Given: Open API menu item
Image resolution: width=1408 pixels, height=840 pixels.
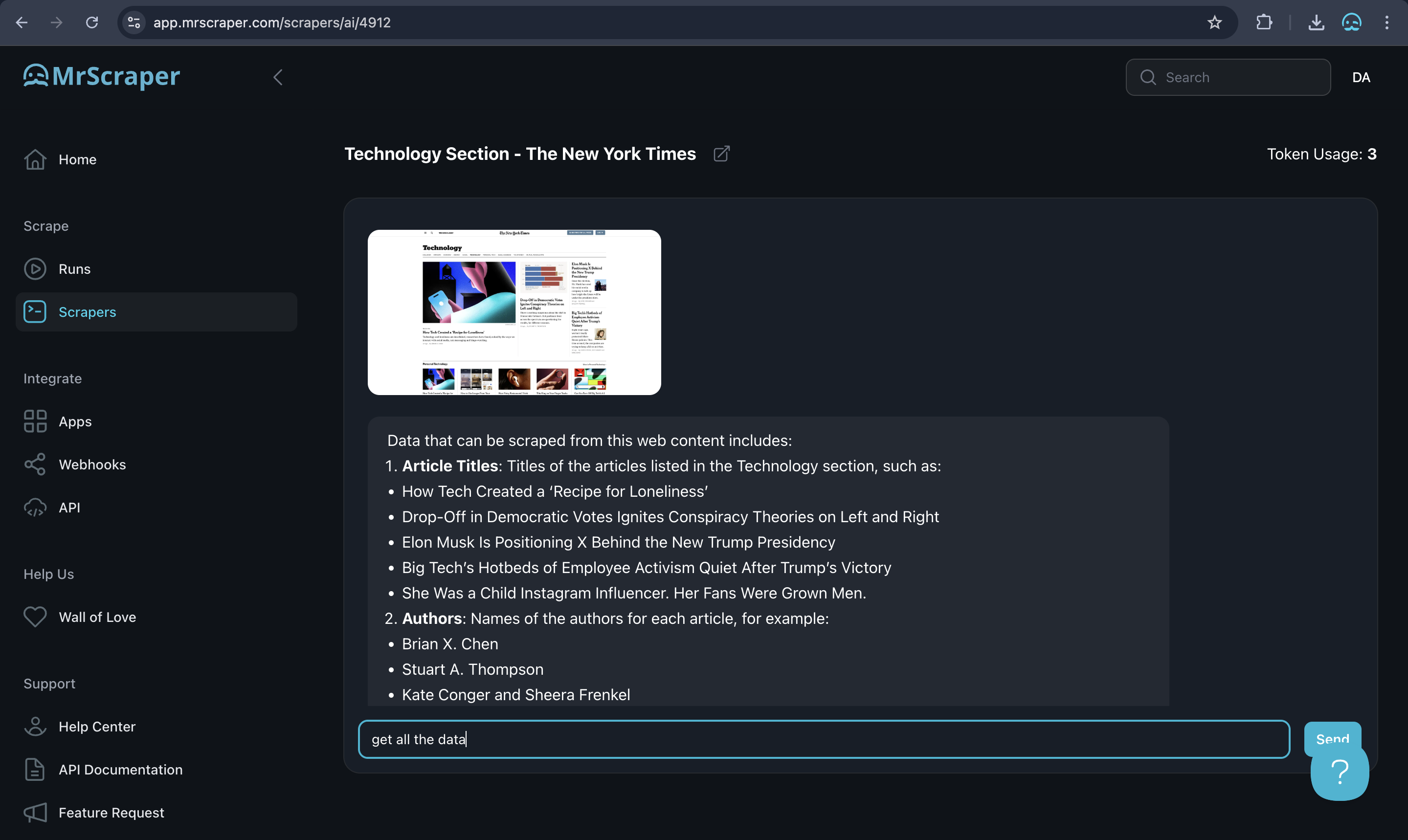Looking at the screenshot, I should [156, 508].
